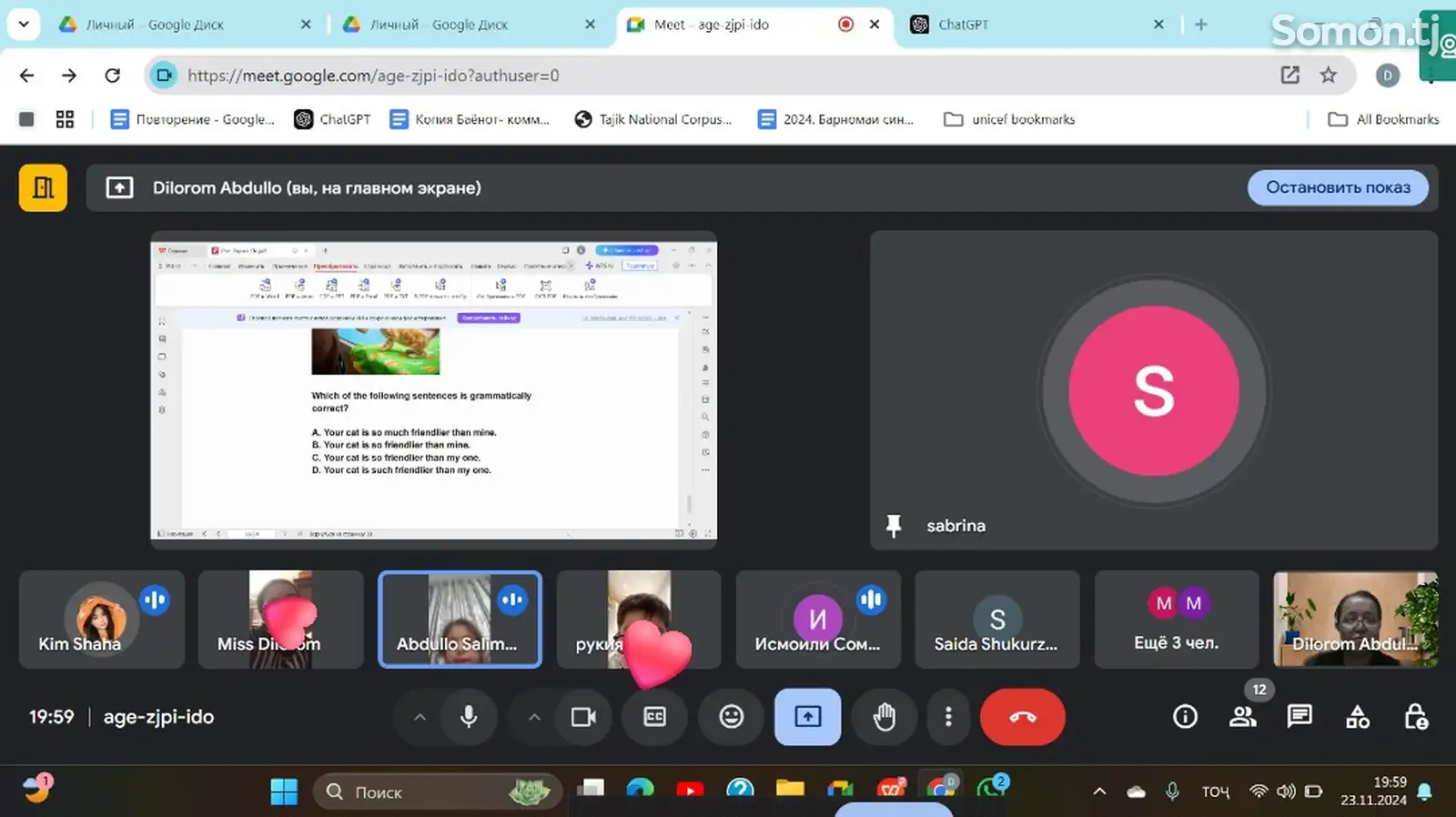The height and width of the screenshot is (817, 1456).
Task: Go back in the browser
Action: (x=27, y=76)
